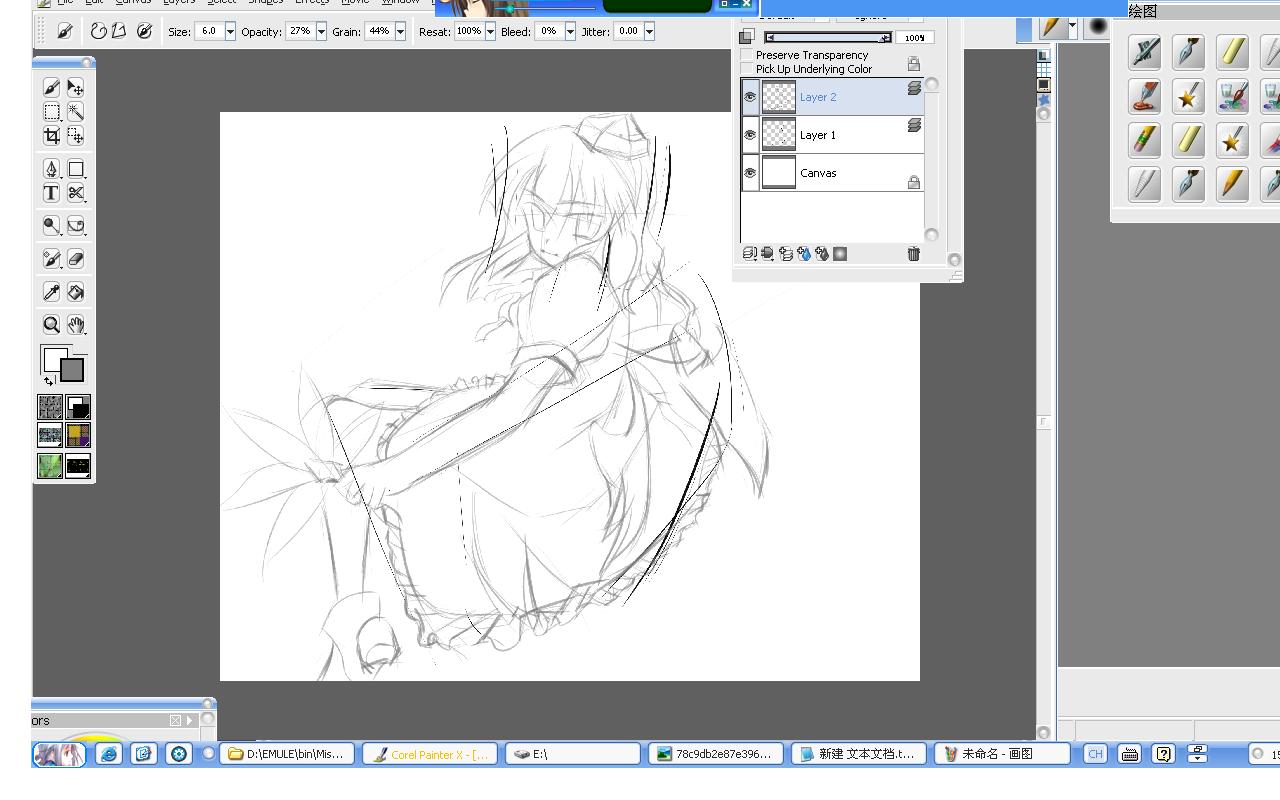Select the Scissors tool
The image size is (1280, 800).
76,193
